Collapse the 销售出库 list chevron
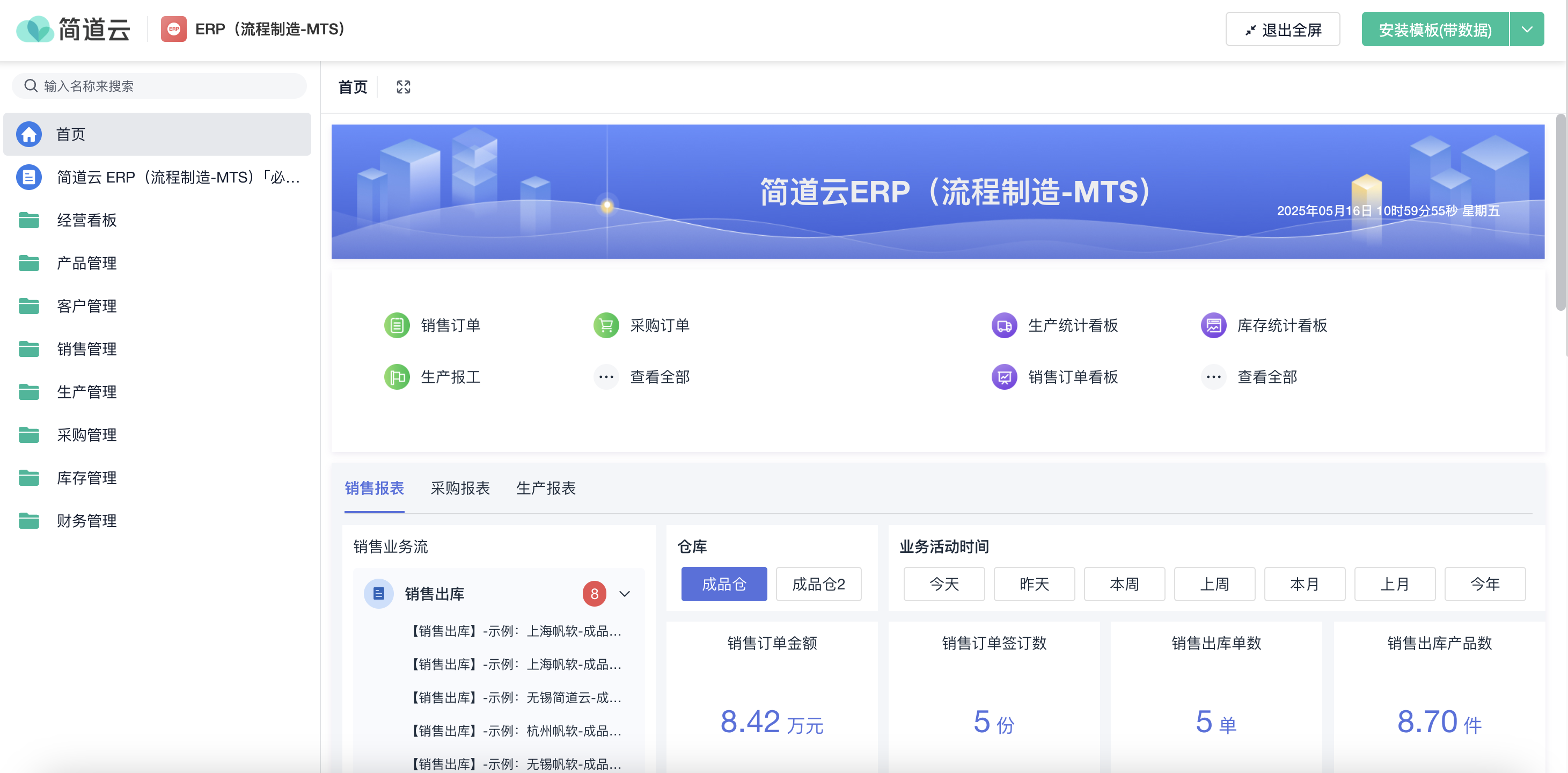1568x773 pixels. pyautogui.click(x=625, y=593)
